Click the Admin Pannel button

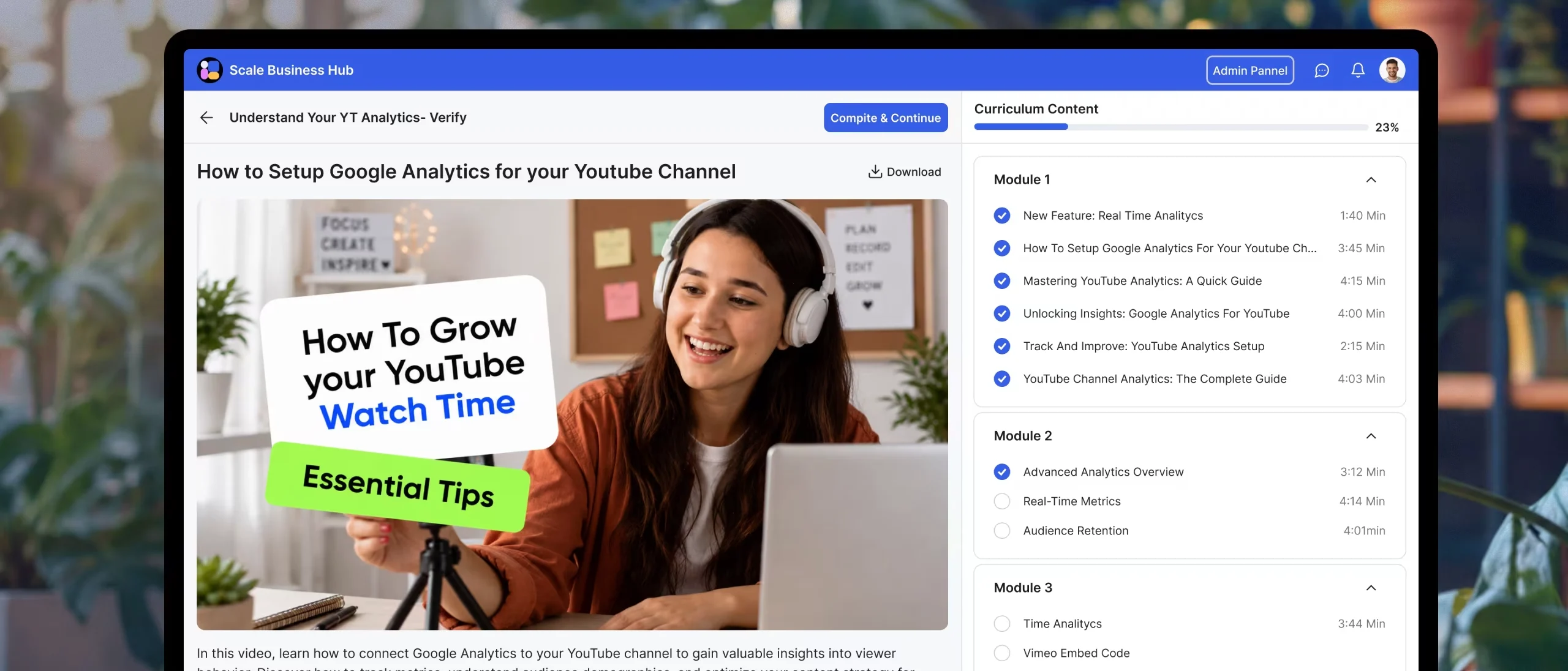coord(1250,70)
